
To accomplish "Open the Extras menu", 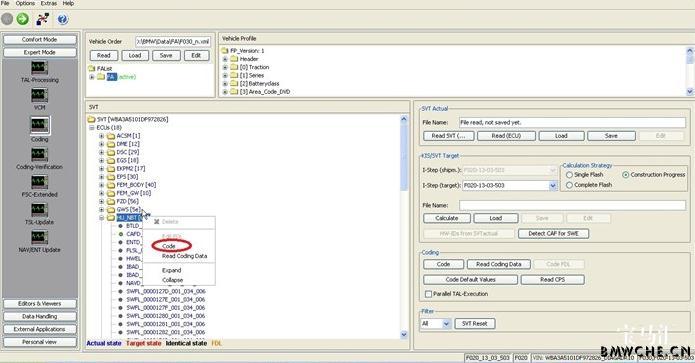I will coord(49,3).
